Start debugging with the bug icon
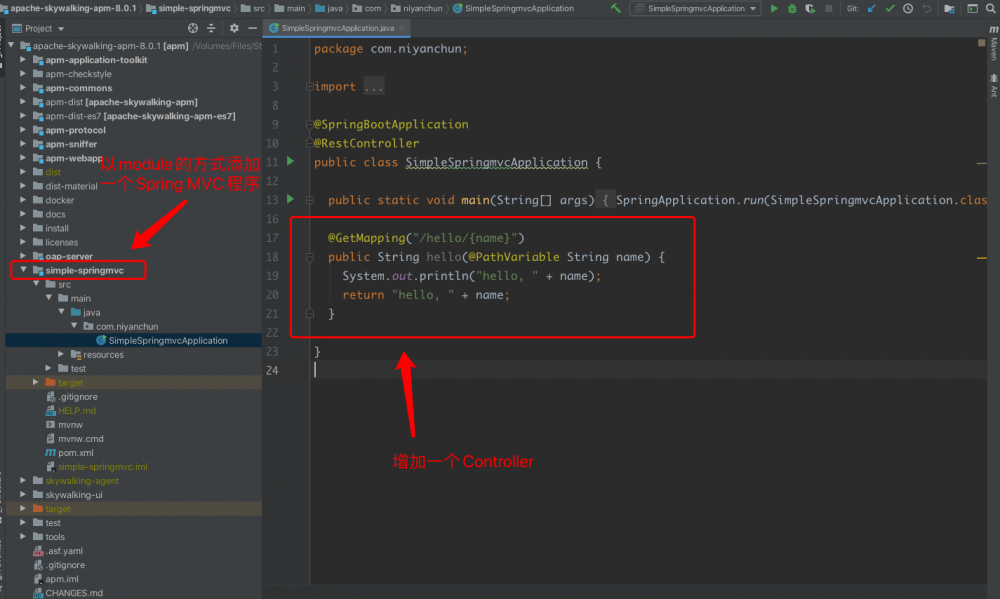This screenshot has height=599, width=1000. click(x=792, y=9)
